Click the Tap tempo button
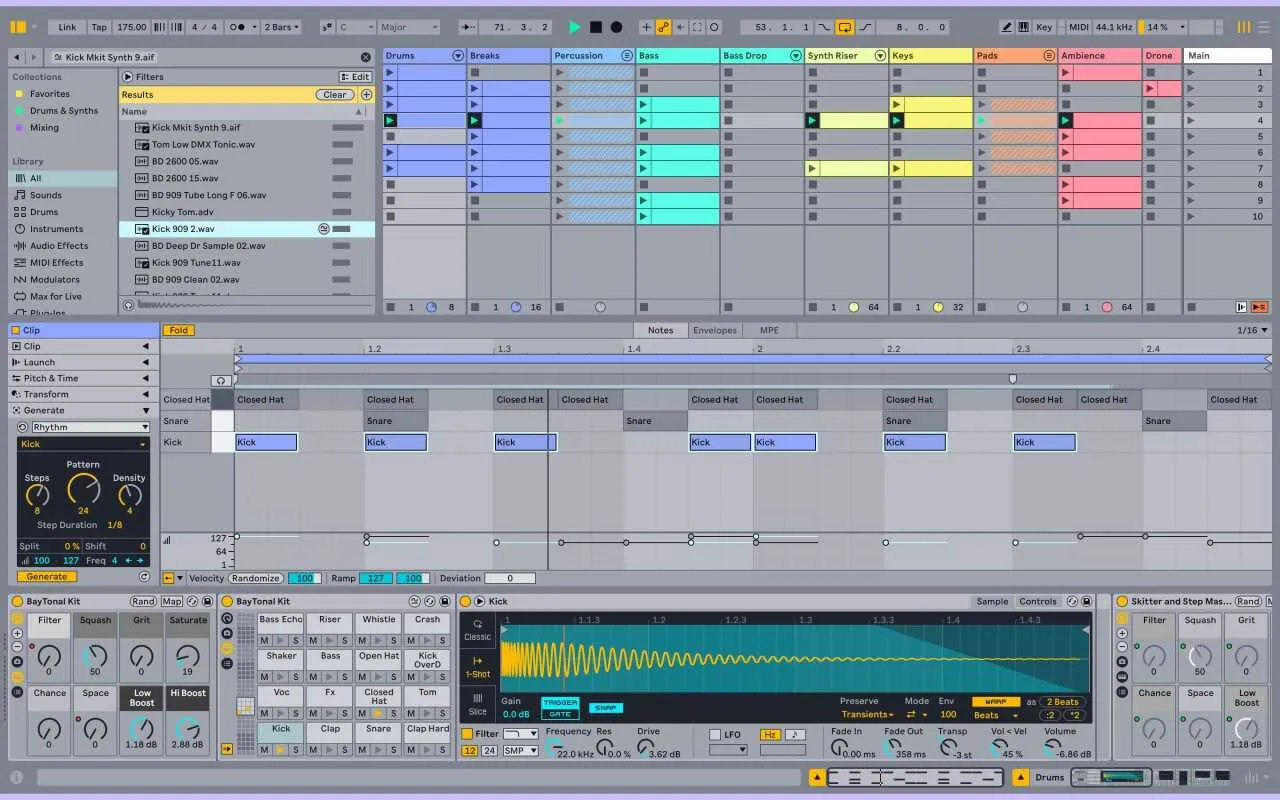Viewport: 1280px width, 800px height. [99, 27]
